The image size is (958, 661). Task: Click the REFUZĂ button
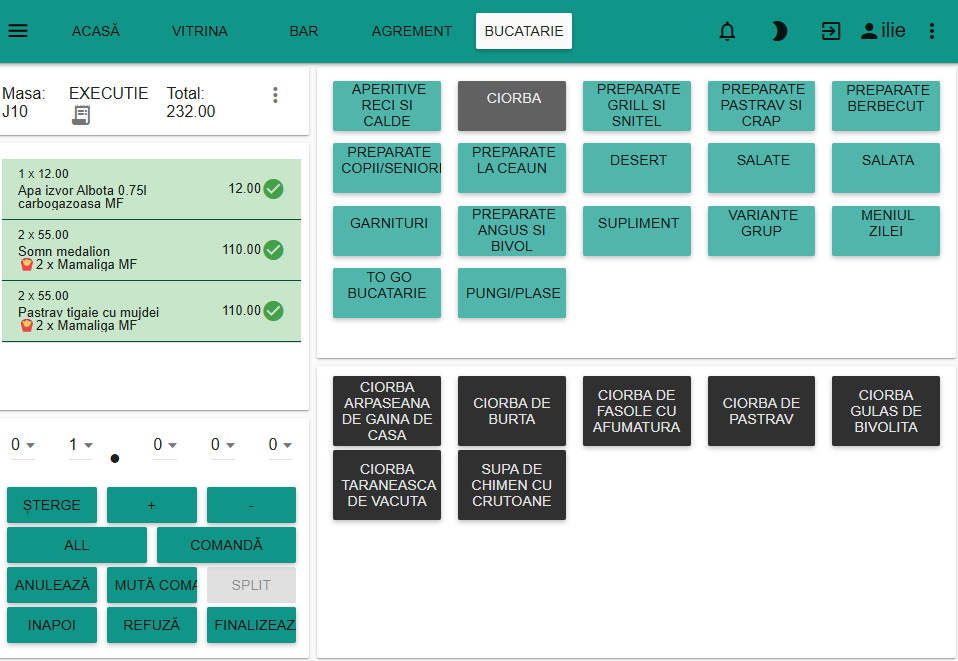coord(152,625)
